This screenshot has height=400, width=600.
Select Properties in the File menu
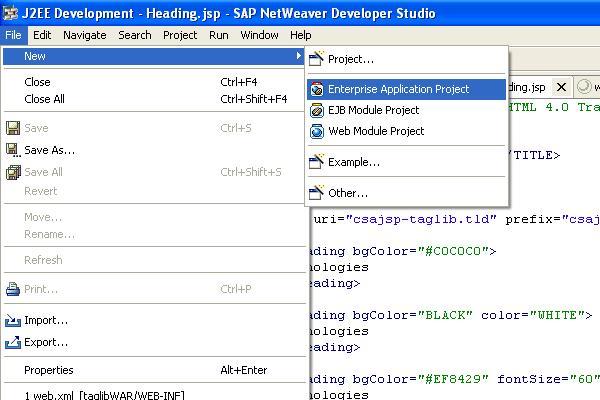[48, 370]
